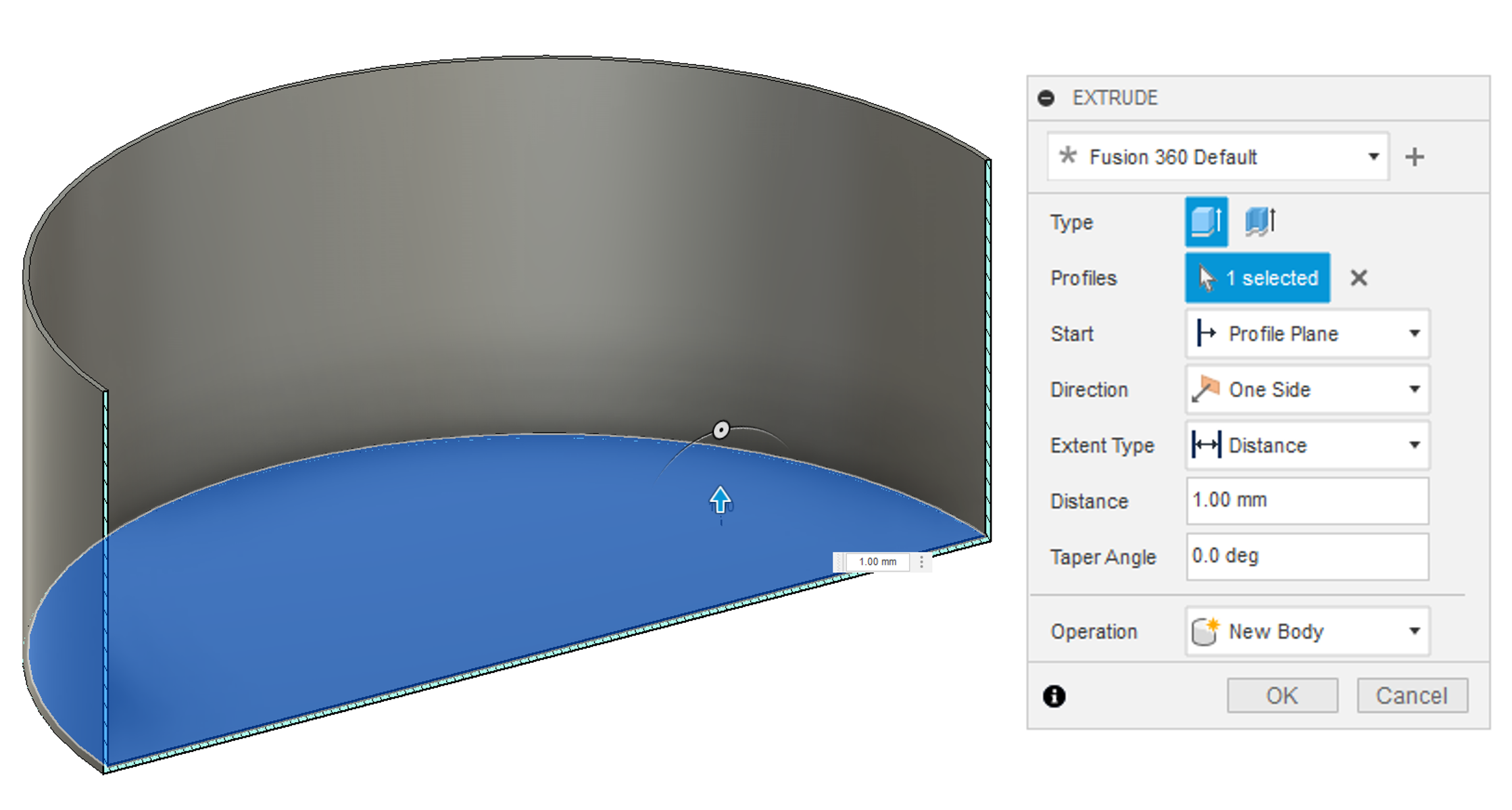
Task: Collapse the EXTRUDE dialog using the minus icon
Action: (x=1046, y=99)
